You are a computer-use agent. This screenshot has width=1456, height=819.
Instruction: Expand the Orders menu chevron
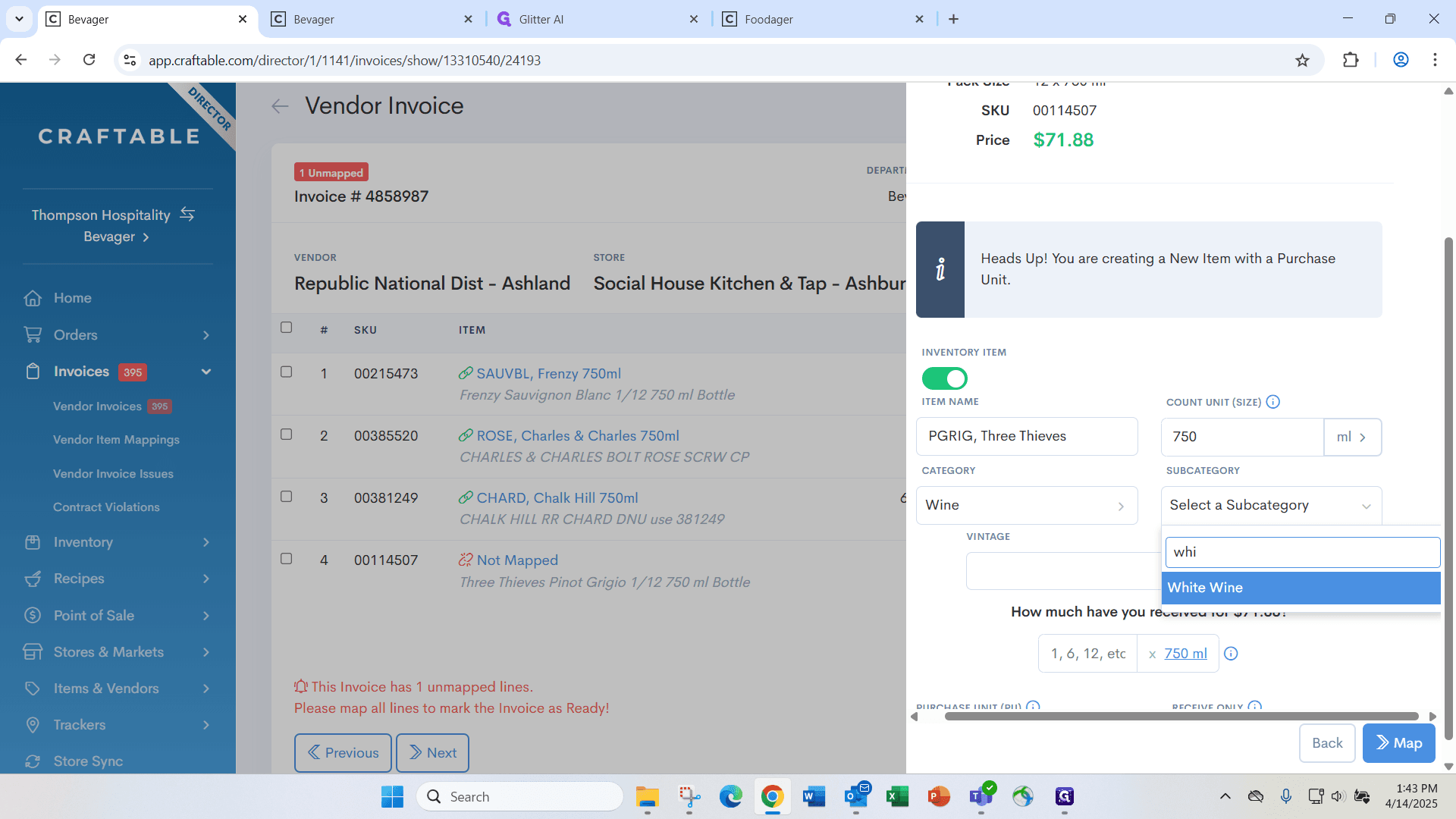(x=206, y=335)
